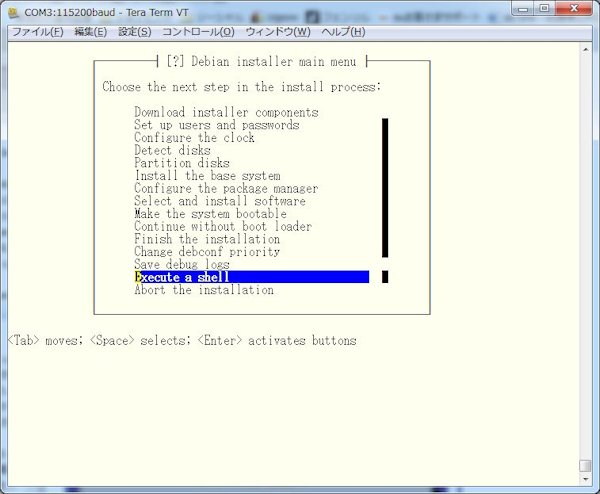Minimize the Tera Term window
Viewport: 600px width, 494px height.
[523, 9]
